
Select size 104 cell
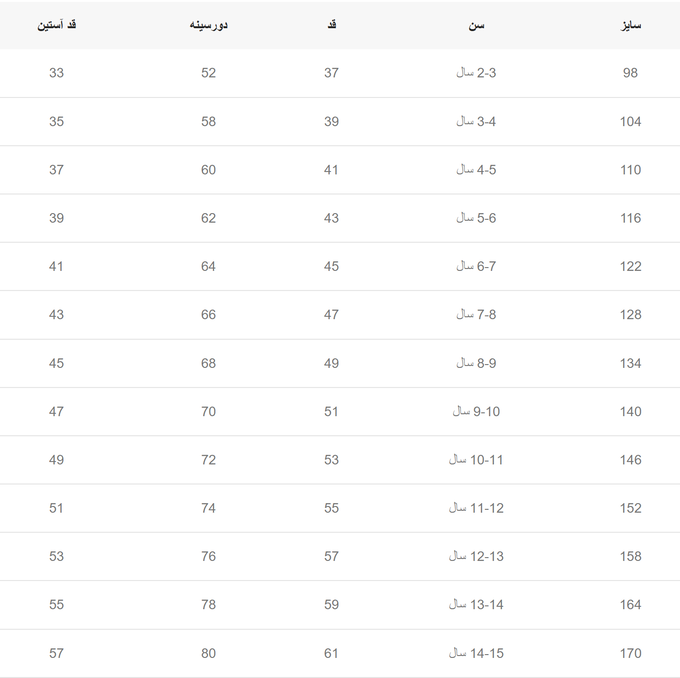point(630,121)
